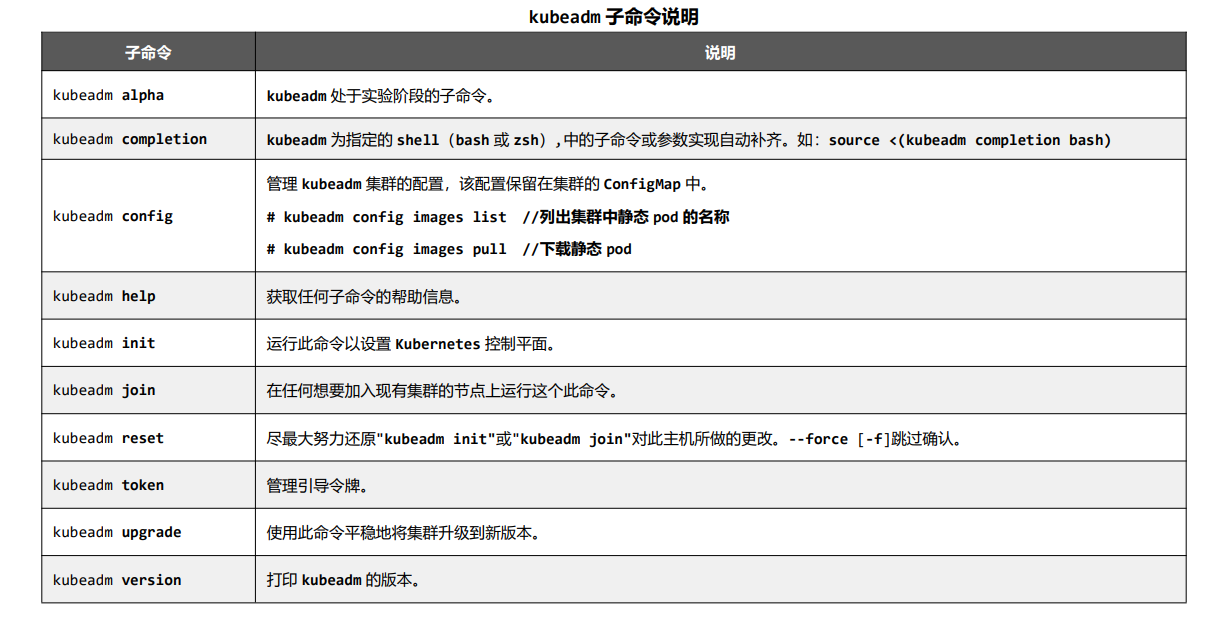Click the kubeadm version cell
Image resolution: width=1206 pixels, height=639 pixels.
point(116,579)
